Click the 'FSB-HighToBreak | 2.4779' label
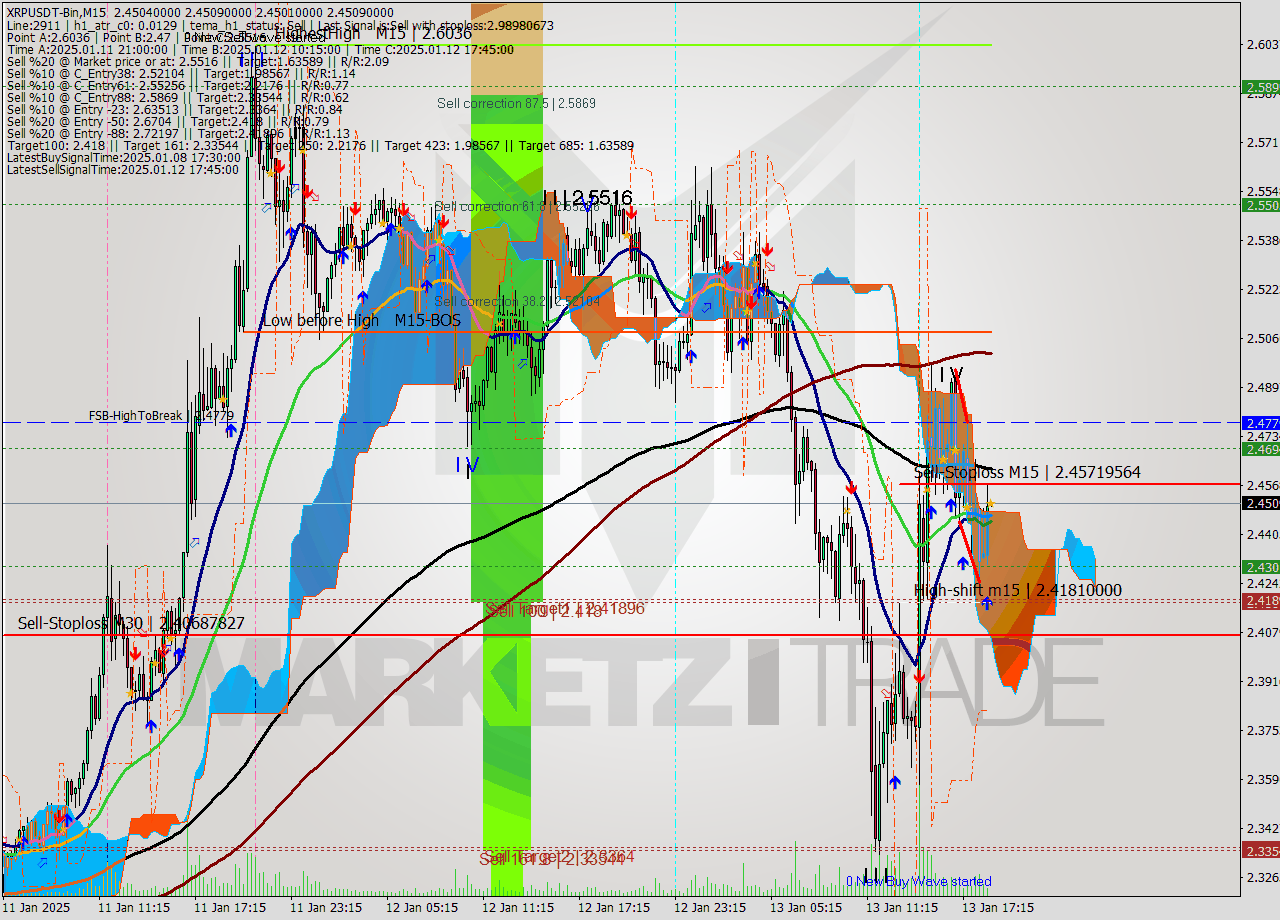Screen dimensions: 1280x920 [161, 415]
